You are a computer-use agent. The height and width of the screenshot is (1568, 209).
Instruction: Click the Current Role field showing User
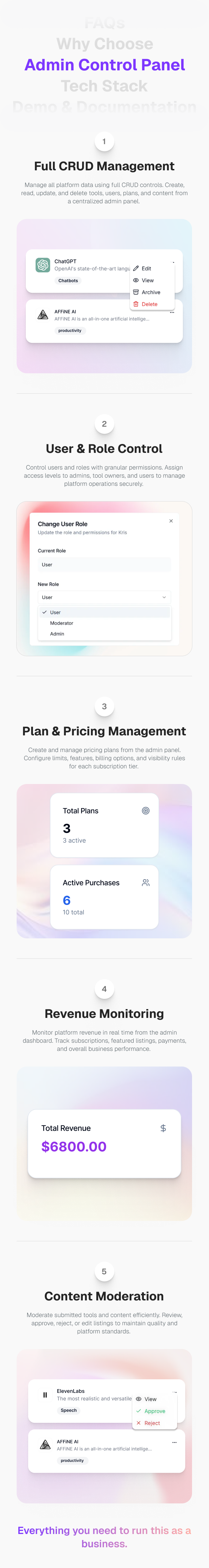tap(104, 565)
